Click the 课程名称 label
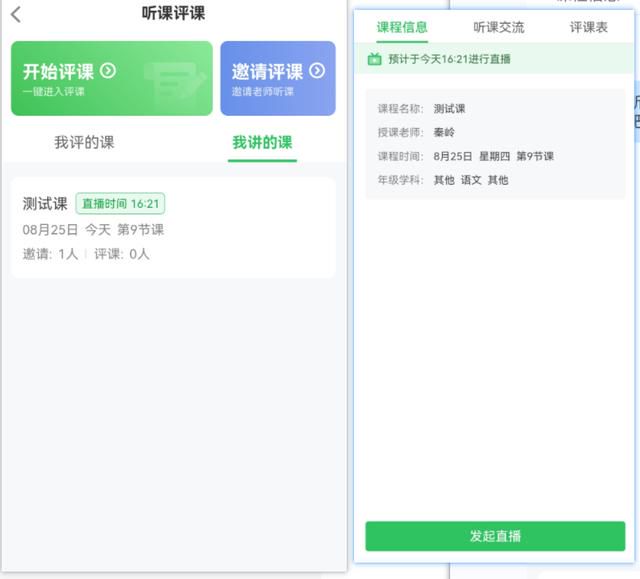This screenshot has height=579, width=640. pos(400,109)
